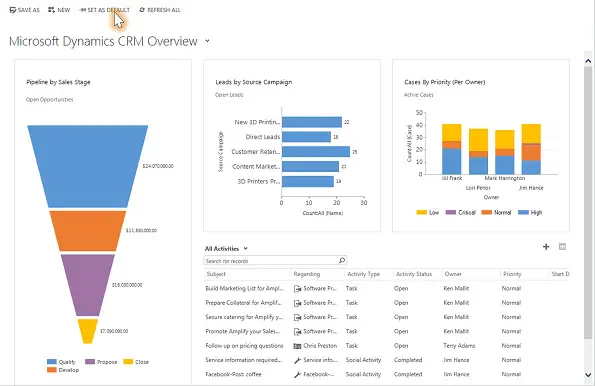
Task: Sort by Activity Status column header
Action: 414,274
